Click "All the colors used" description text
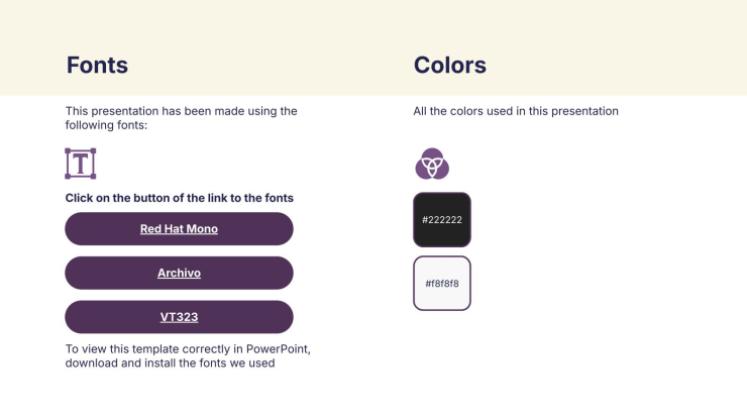Viewport: 747px width, 420px height. (516, 111)
